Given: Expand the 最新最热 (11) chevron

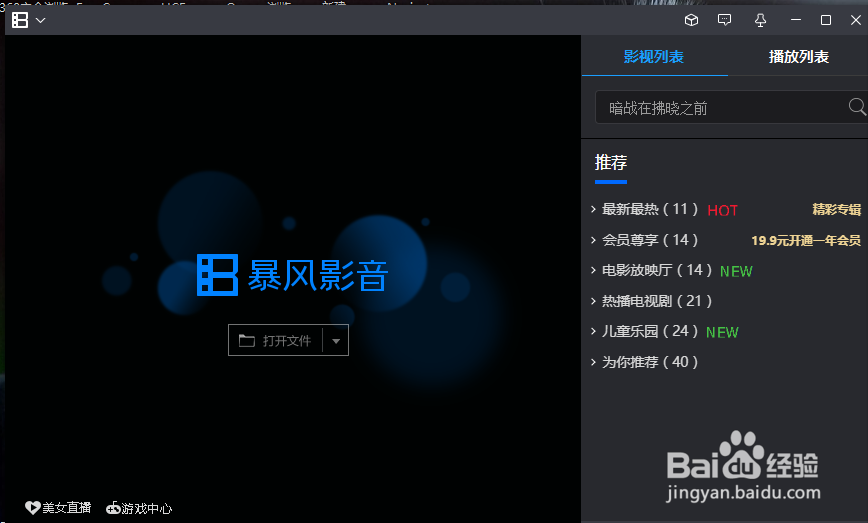Looking at the screenshot, I should 593,209.
